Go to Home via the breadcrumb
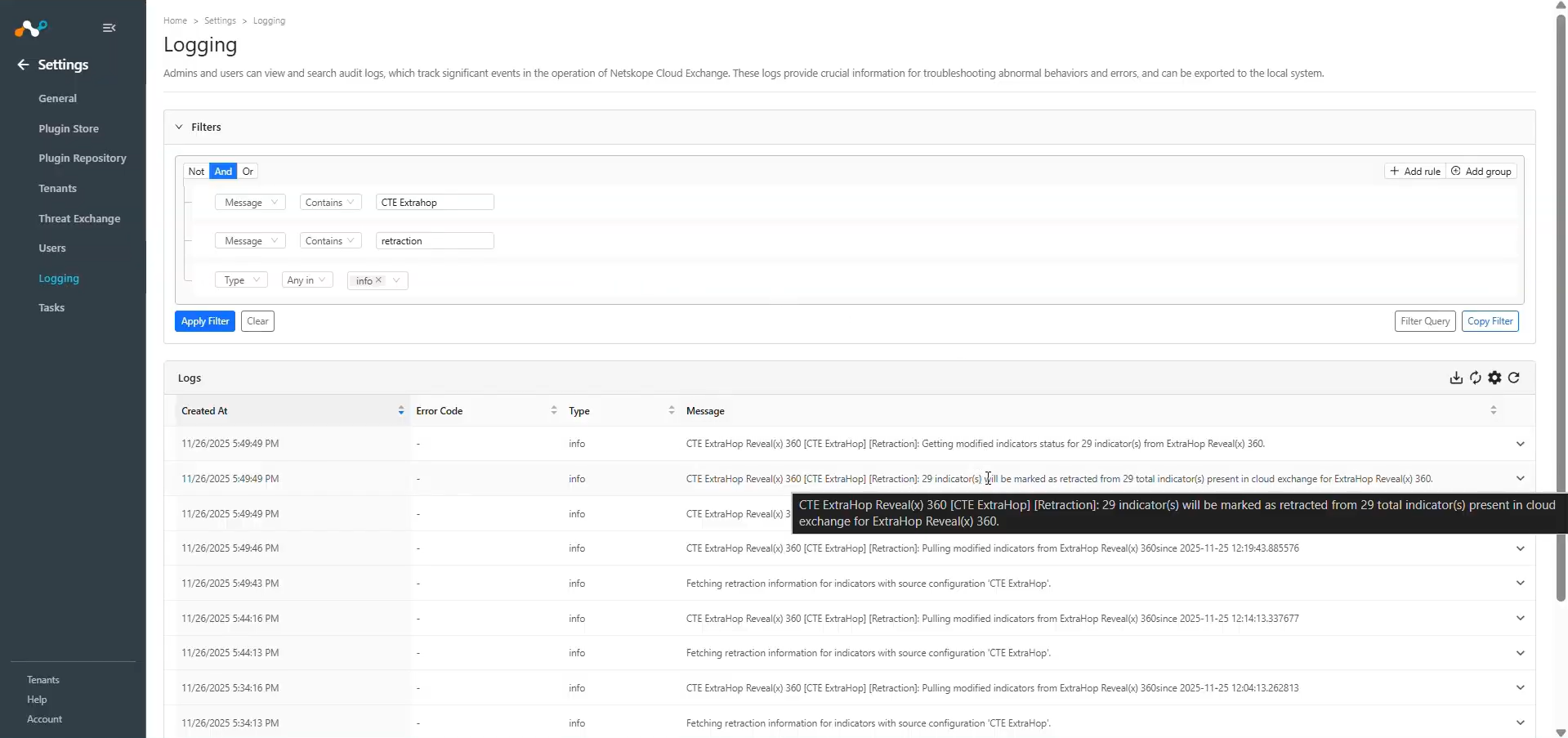Viewport: 1568px width, 738px height. [x=175, y=20]
